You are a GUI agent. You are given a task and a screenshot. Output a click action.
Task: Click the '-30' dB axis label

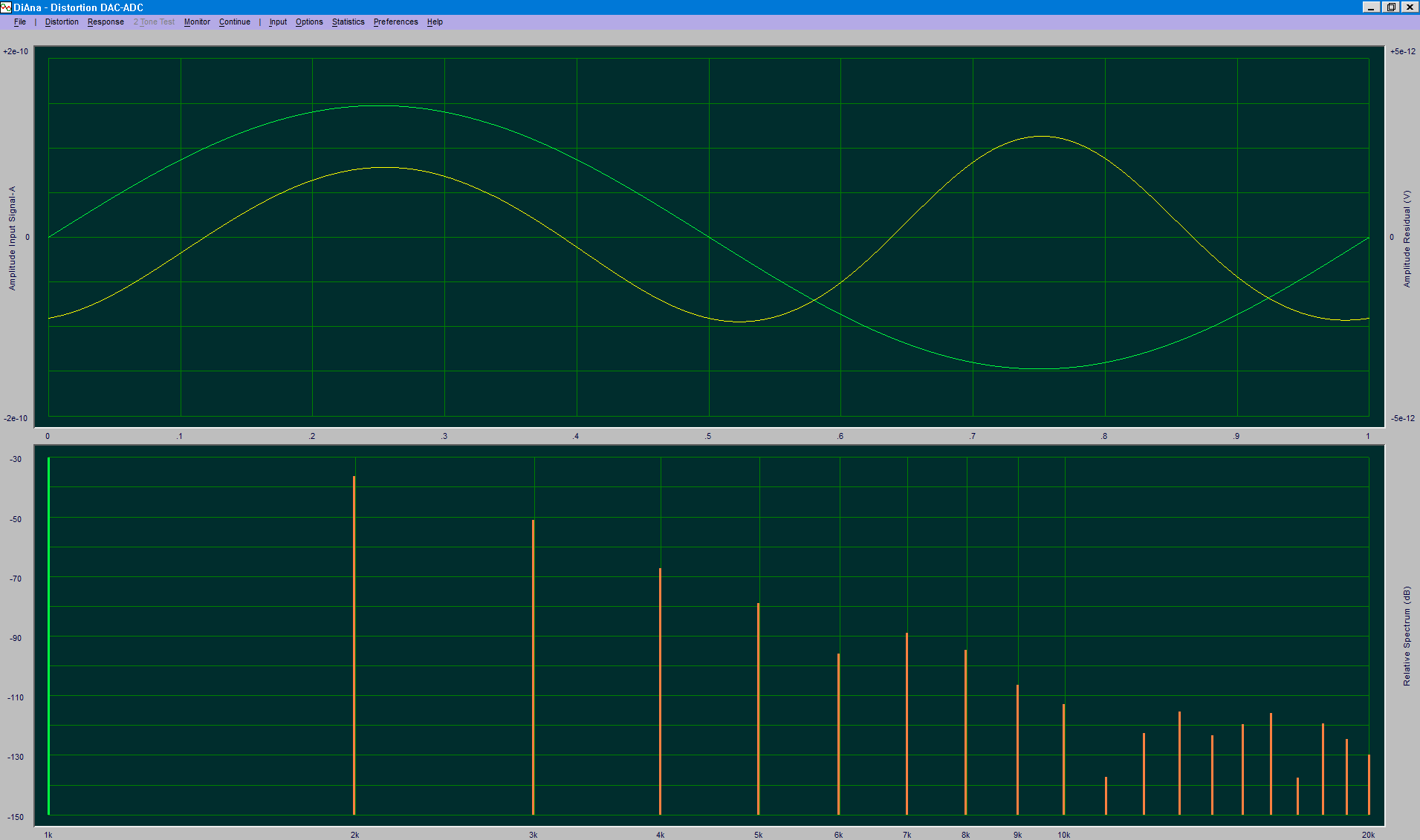coord(16,459)
